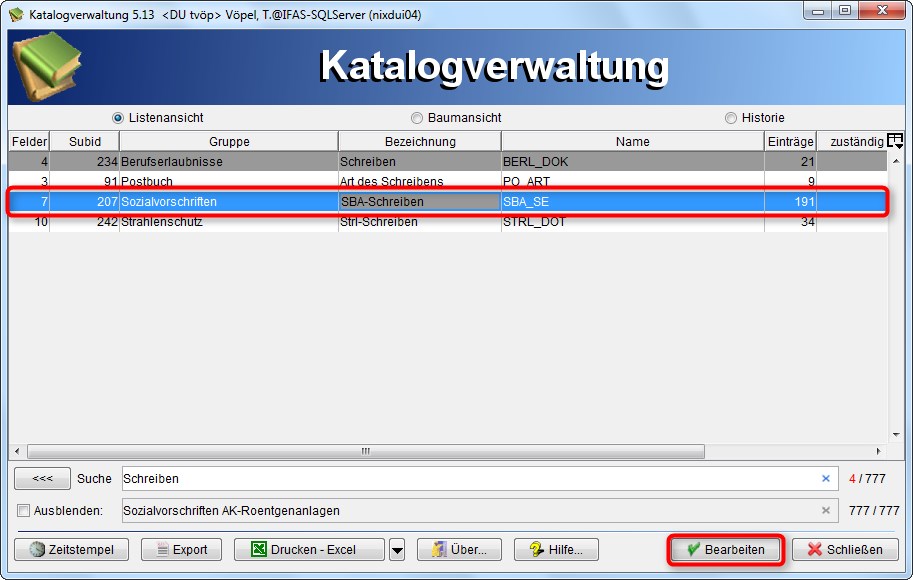Screen dimensions: 913x580
Task: Sort by the Bezeichnung column header
Action: [420, 142]
